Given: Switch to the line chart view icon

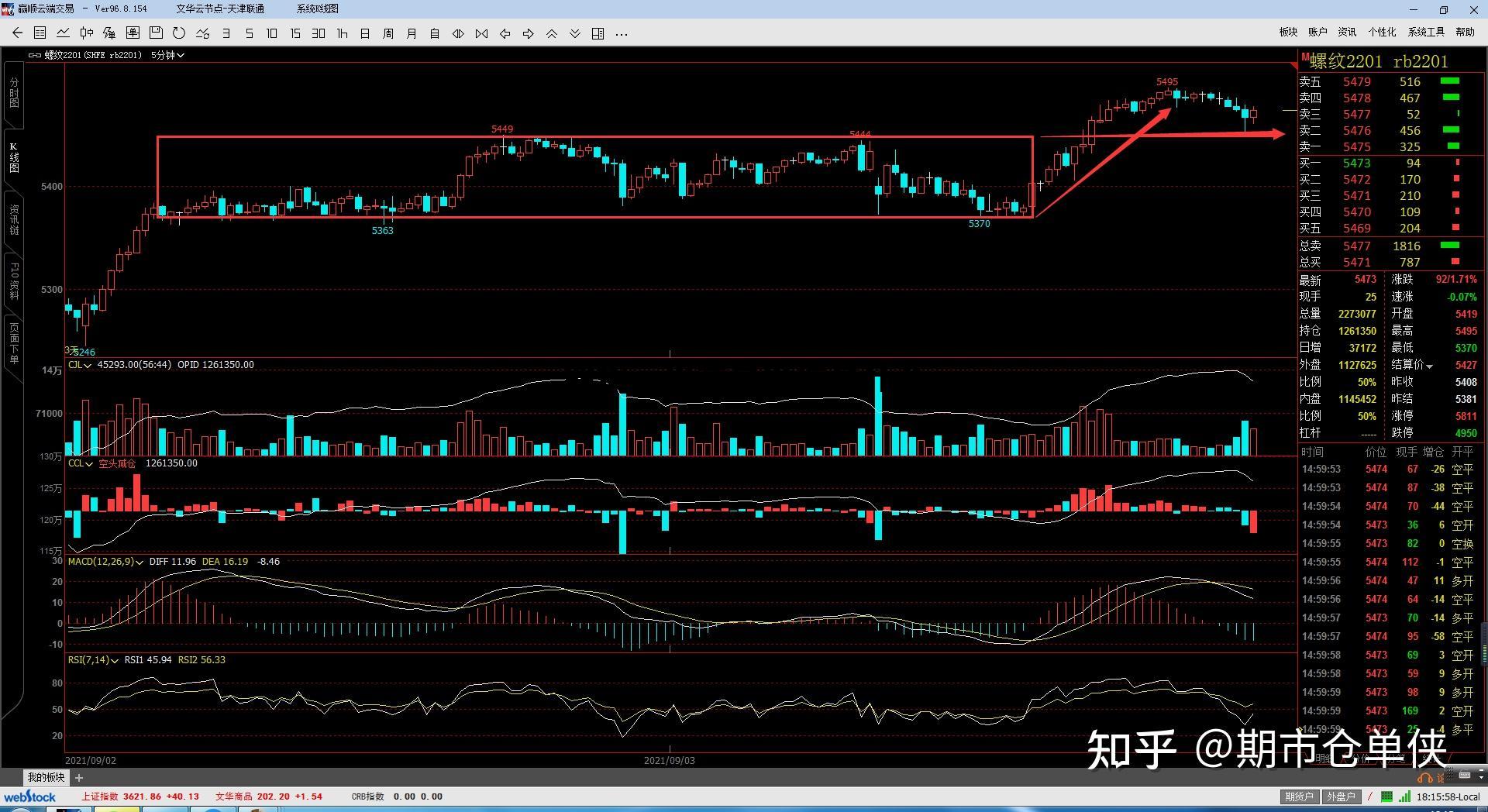Looking at the screenshot, I should [64, 33].
